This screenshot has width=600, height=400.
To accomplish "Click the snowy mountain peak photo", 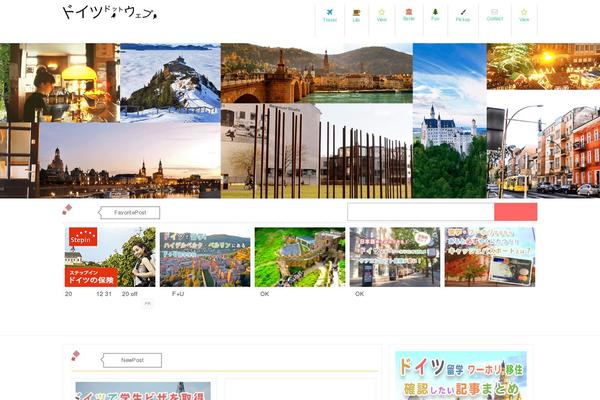I will click(x=170, y=83).
